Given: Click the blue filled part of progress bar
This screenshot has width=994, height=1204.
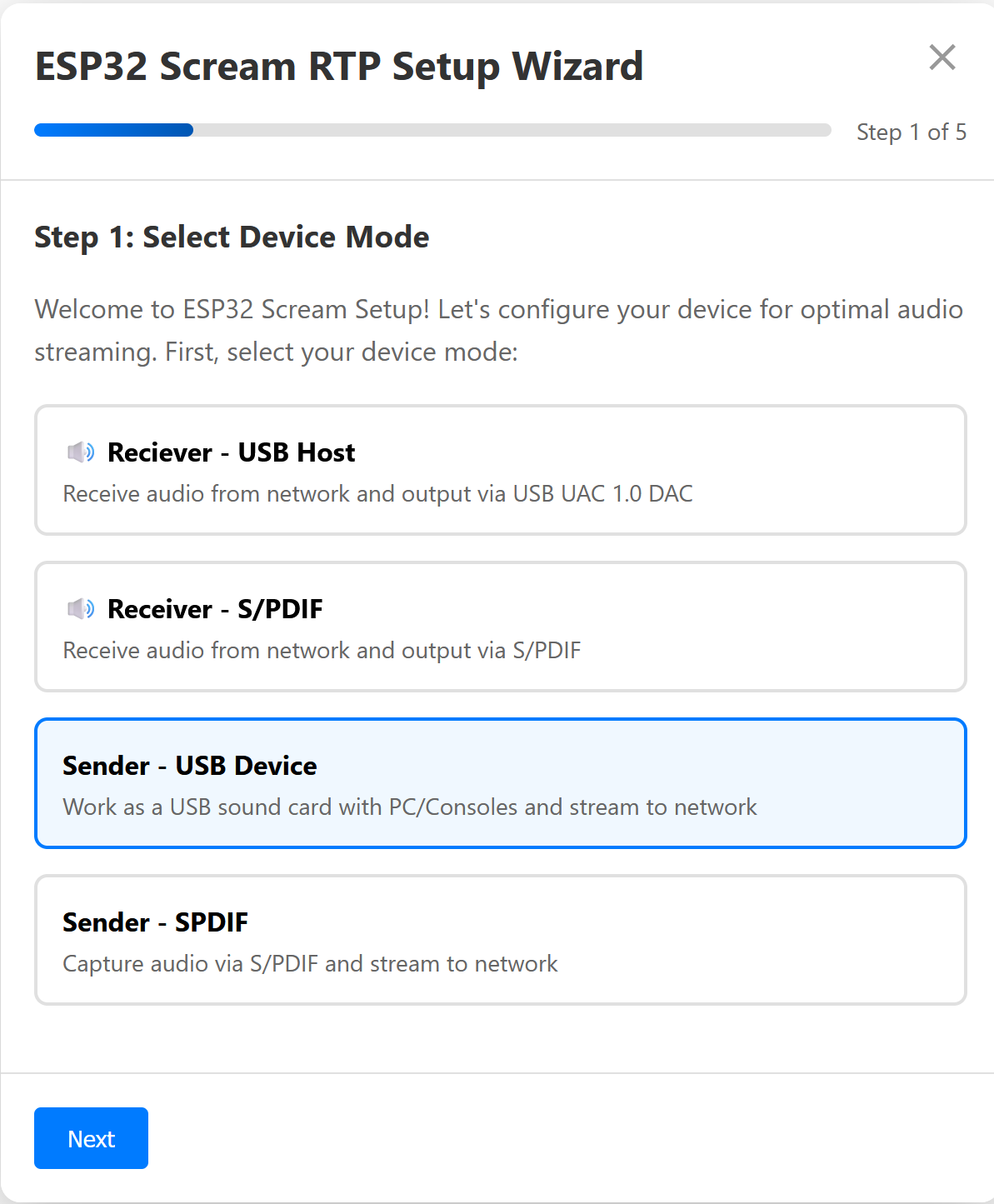Looking at the screenshot, I should point(113,130).
